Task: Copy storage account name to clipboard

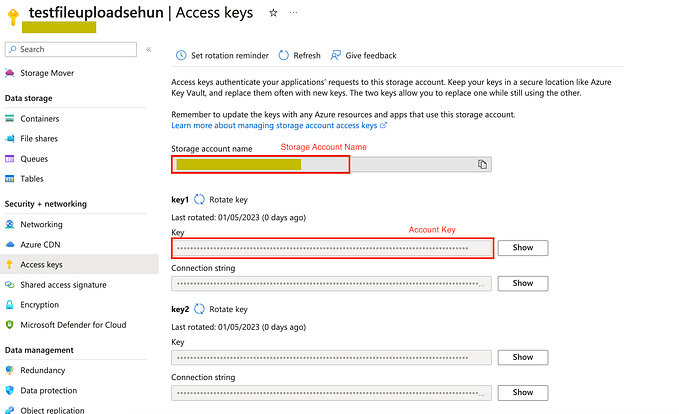Action: click(482, 164)
